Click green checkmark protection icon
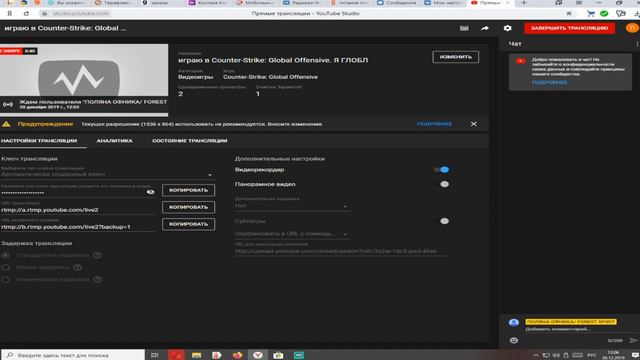Screen dimensions: 640x360 604,13
